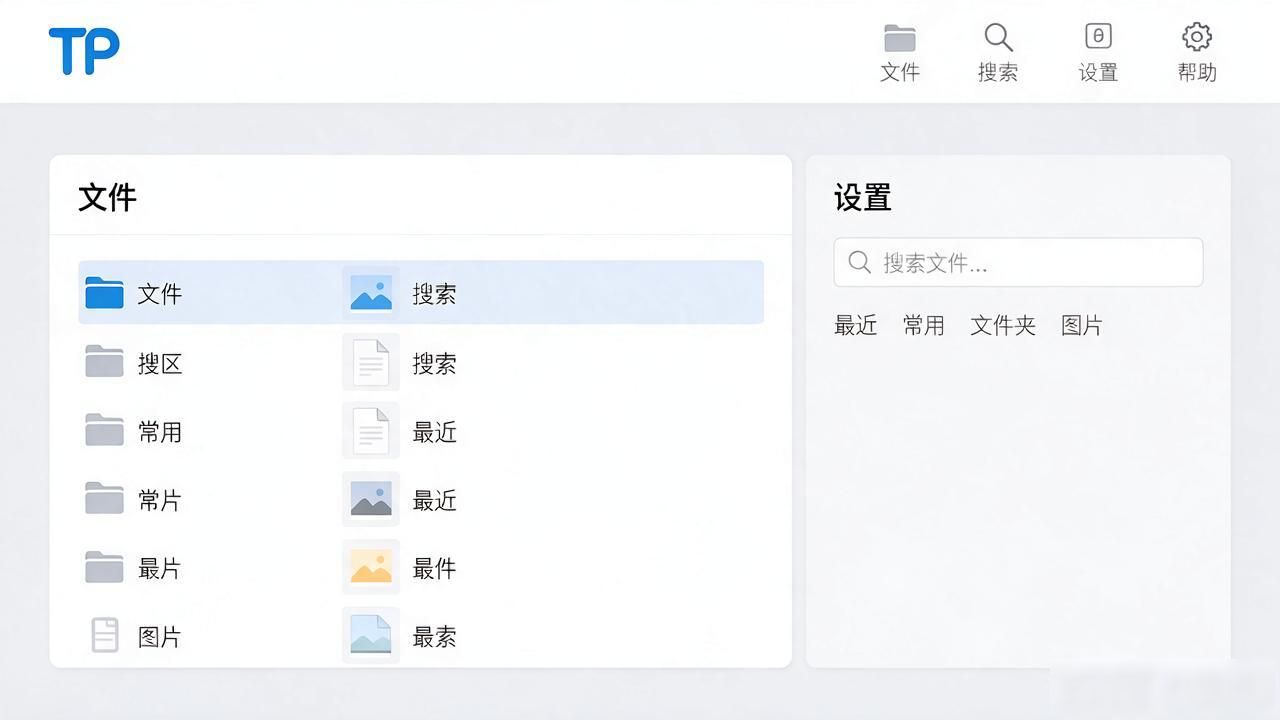Click the blue TP logo
The image size is (1280, 720).
[84, 51]
